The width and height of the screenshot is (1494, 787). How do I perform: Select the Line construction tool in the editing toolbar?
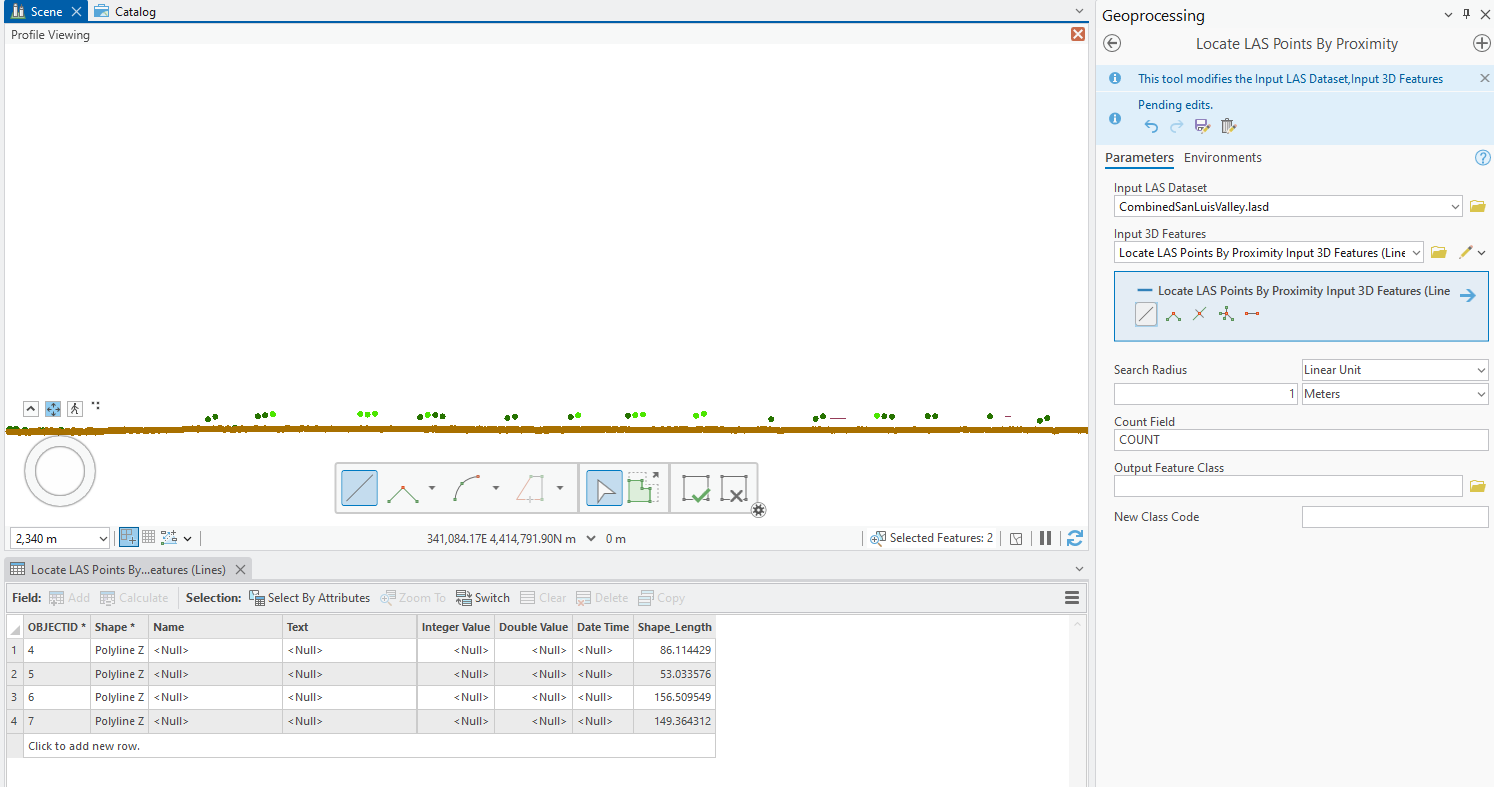(x=359, y=488)
